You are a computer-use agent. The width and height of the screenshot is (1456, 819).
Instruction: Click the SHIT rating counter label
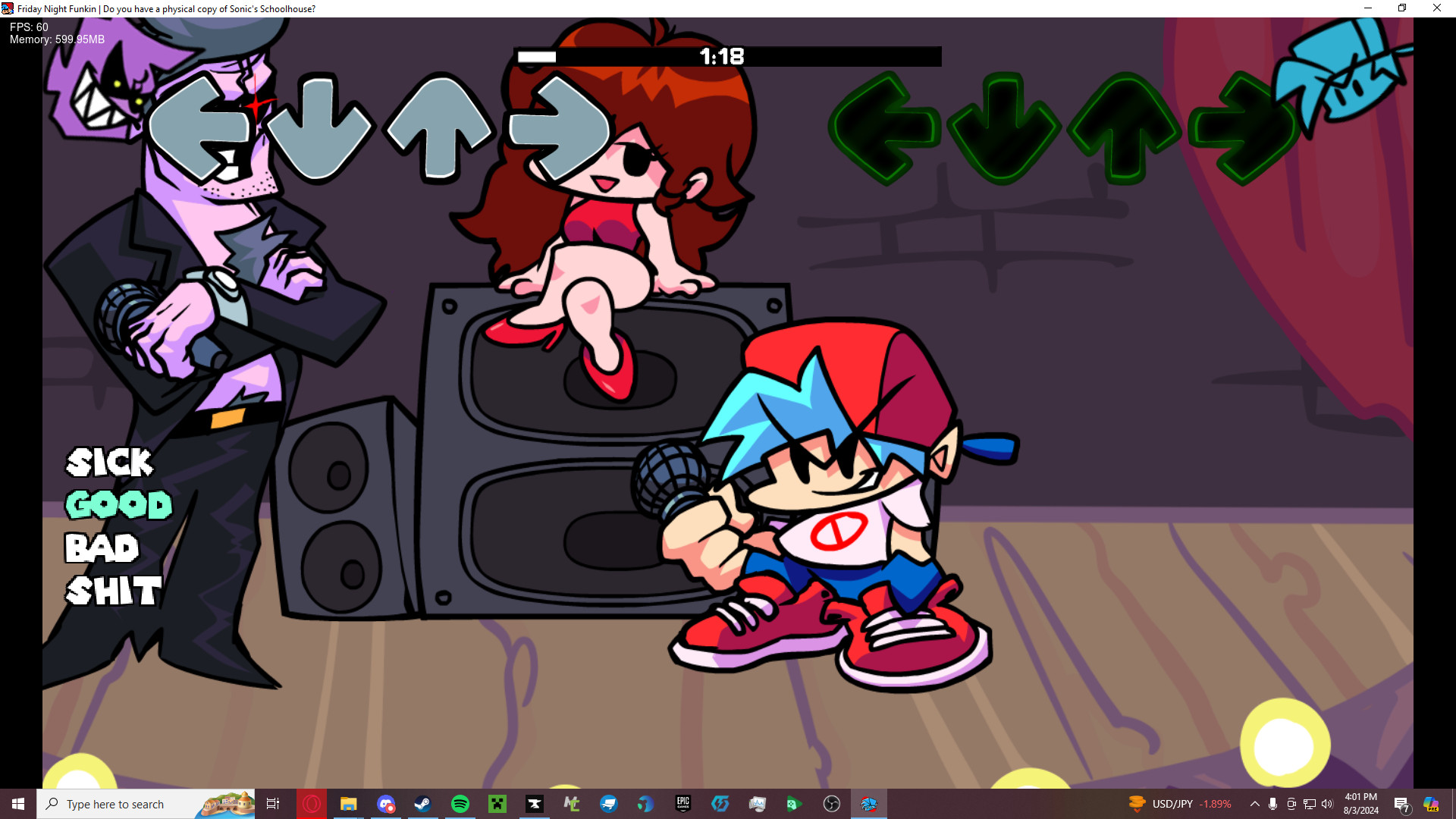point(114,591)
